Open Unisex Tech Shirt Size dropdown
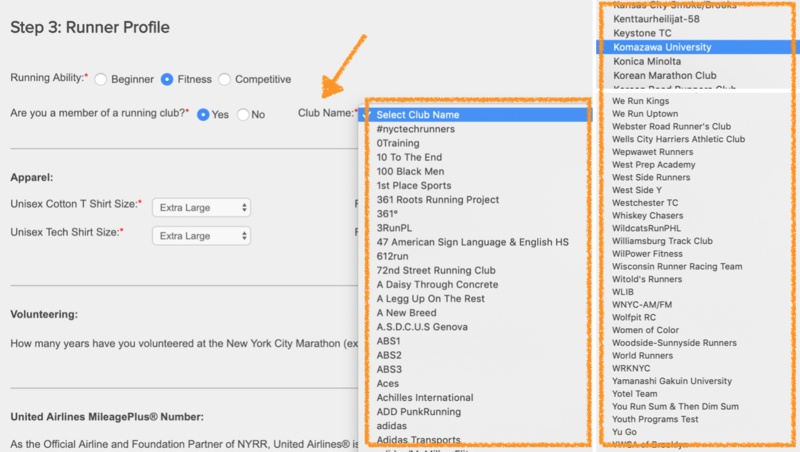The width and height of the screenshot is (800, 452). tap(202, 236)
